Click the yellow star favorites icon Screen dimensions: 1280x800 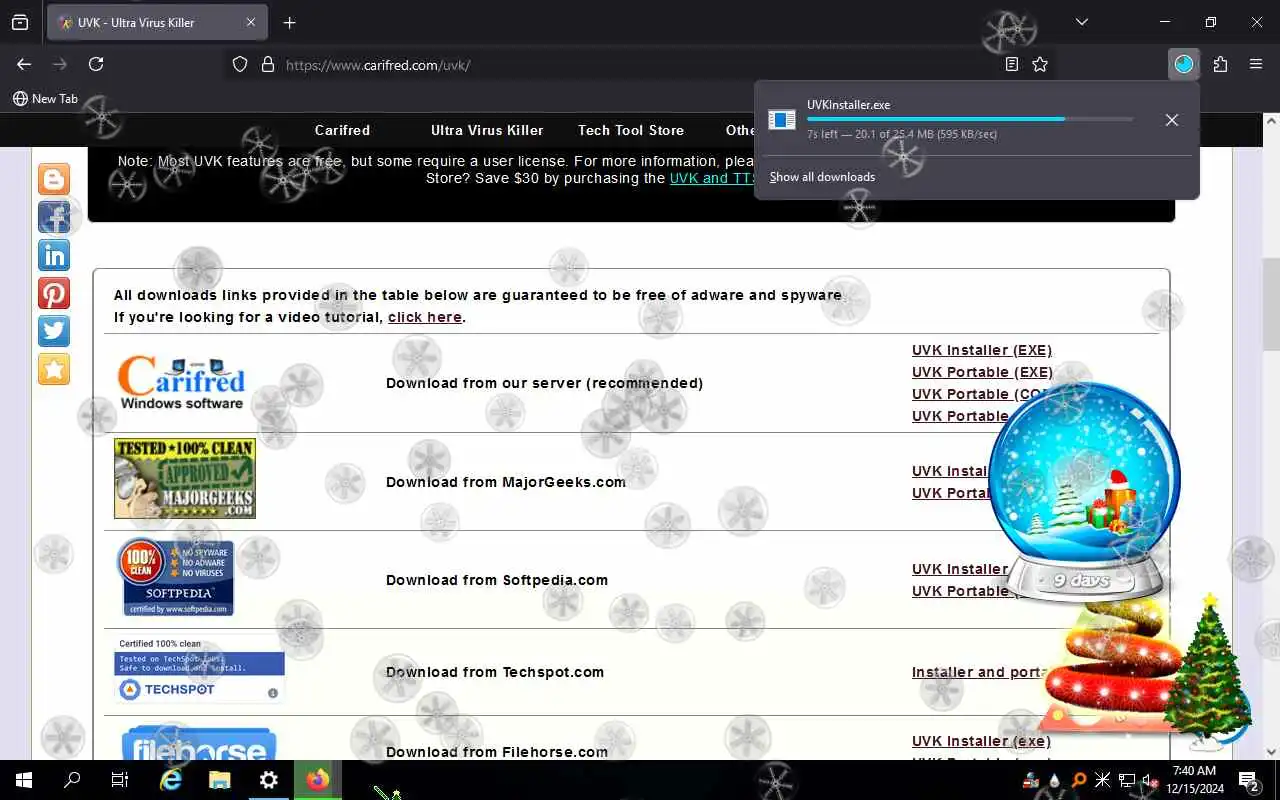point(54,369)
